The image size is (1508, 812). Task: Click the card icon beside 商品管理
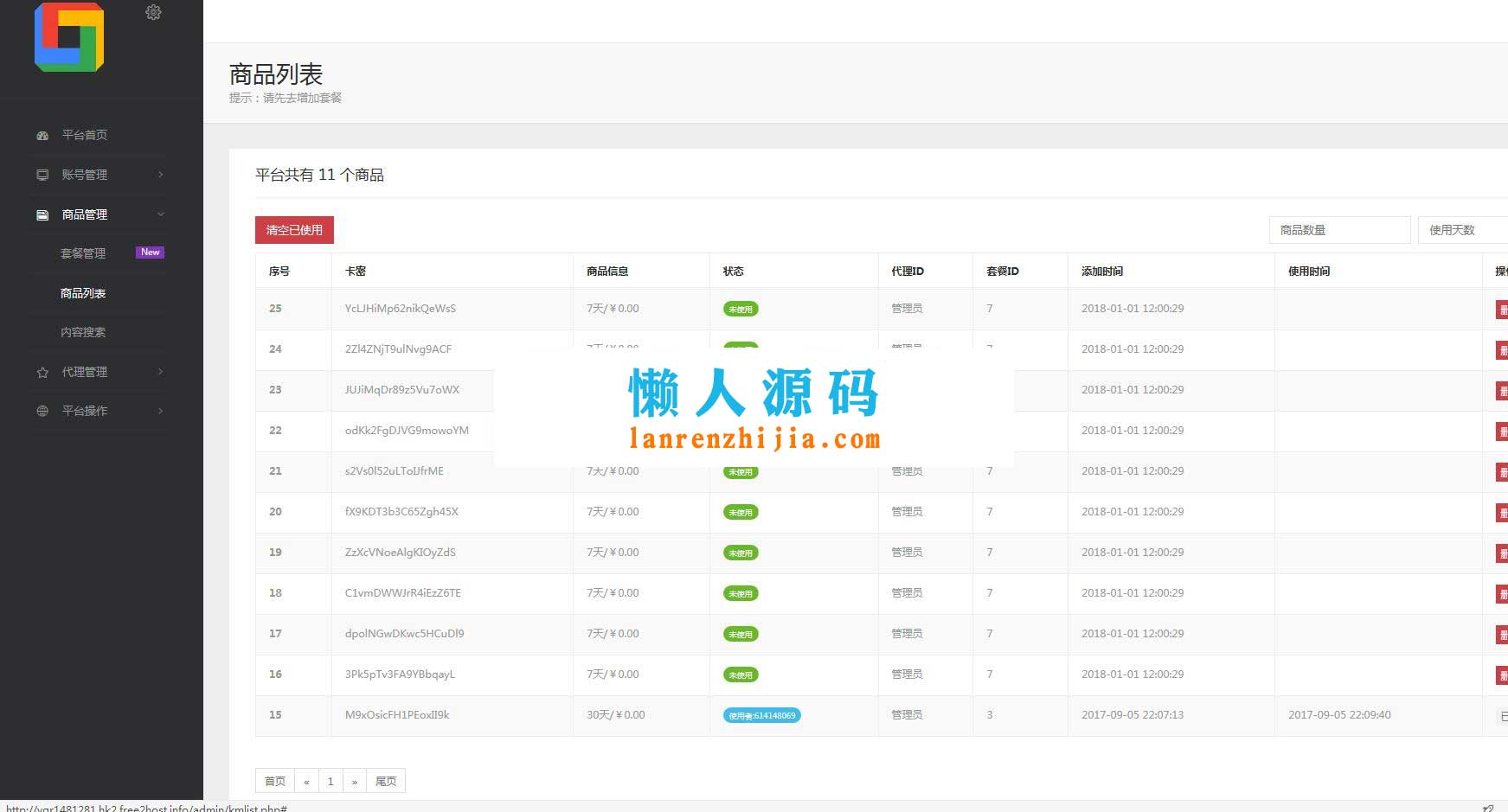pyautogui.click(x=42, y=214)
